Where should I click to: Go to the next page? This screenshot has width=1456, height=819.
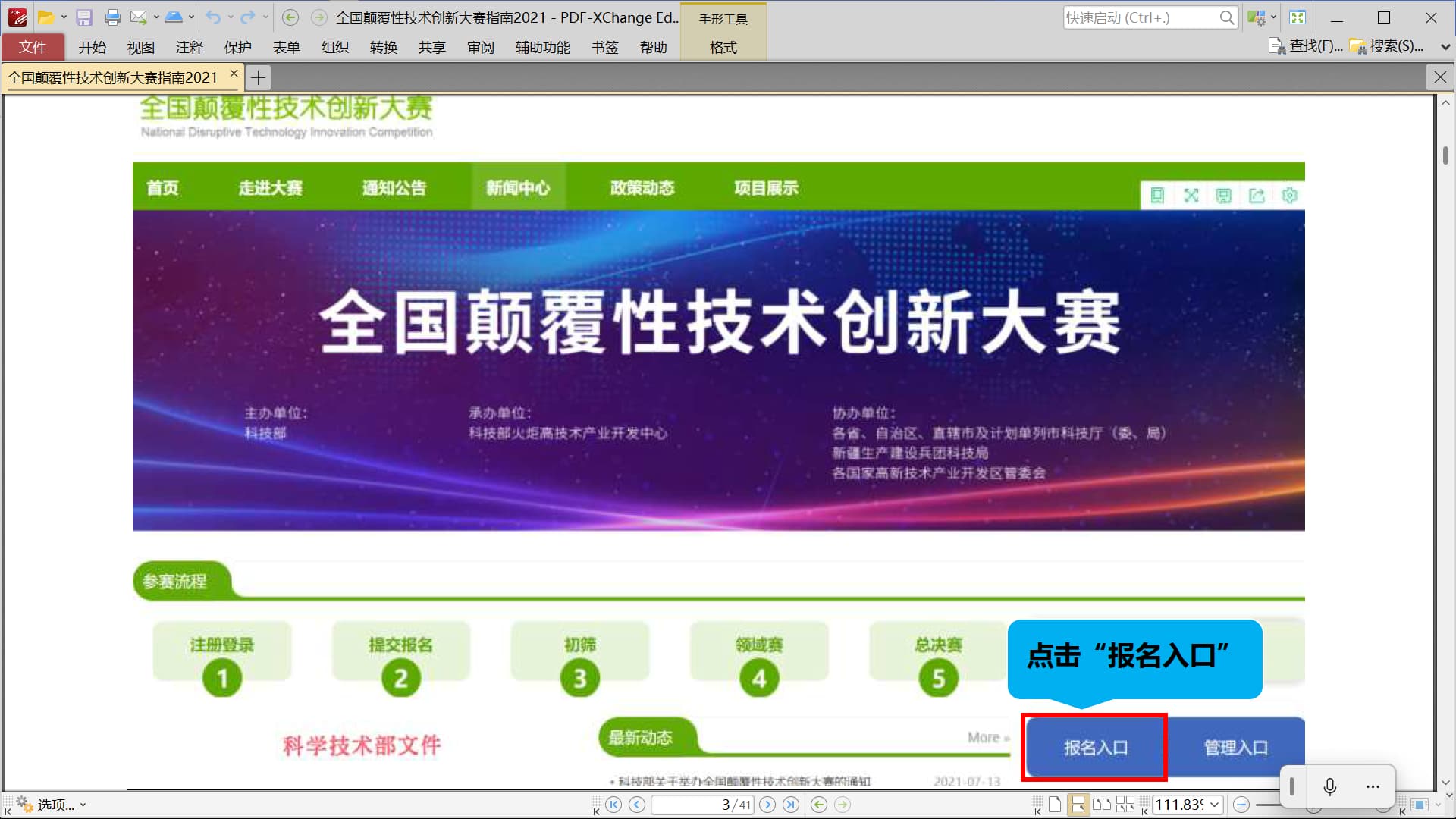(x=767, y=805)
